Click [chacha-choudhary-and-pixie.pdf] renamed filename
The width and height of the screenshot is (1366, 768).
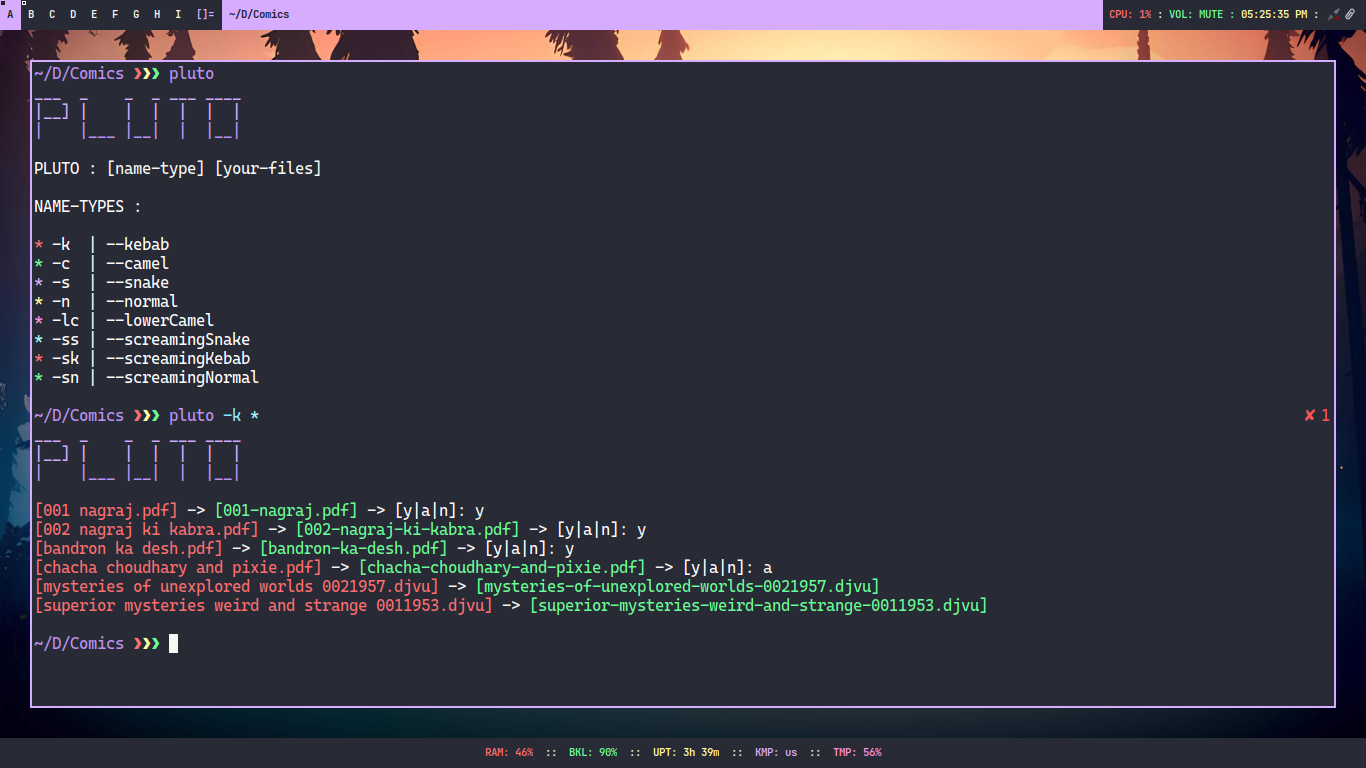[502, 567]
